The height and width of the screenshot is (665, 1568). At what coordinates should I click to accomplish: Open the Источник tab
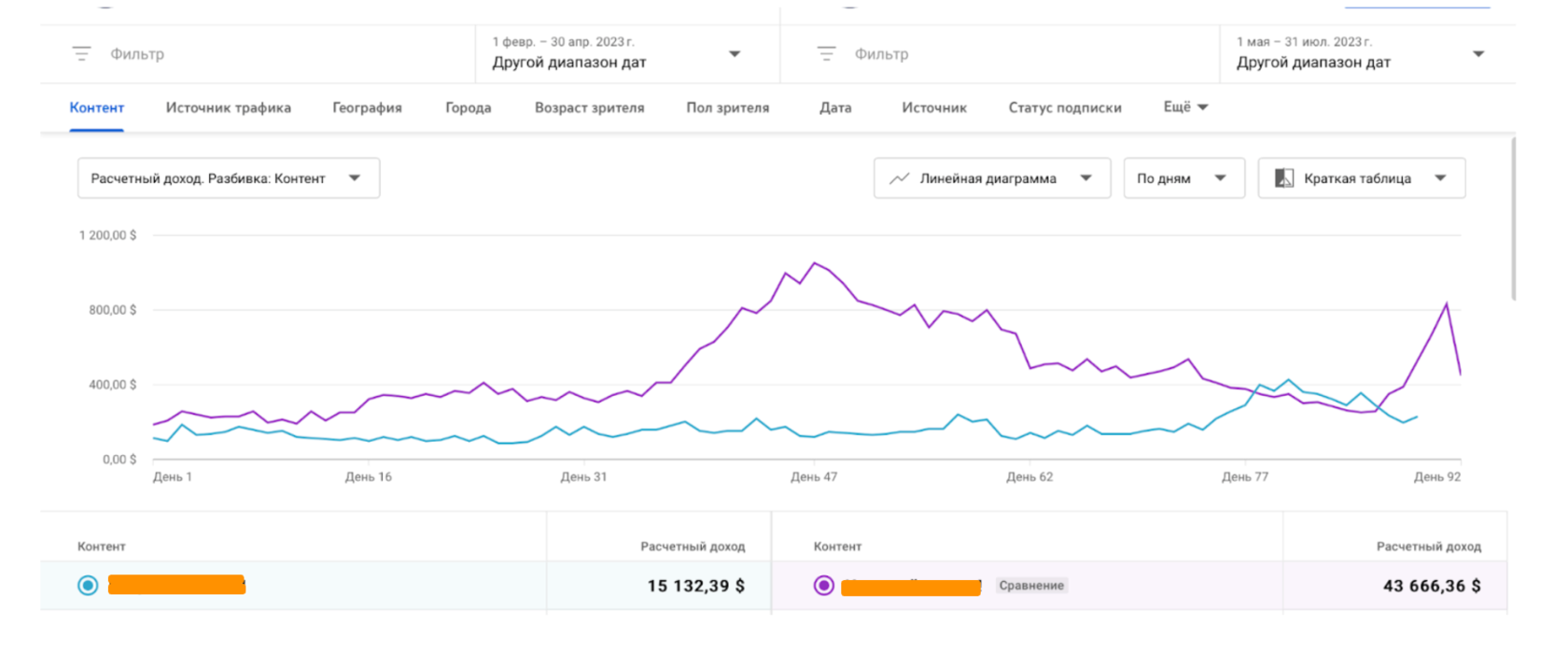coord(934,107)
